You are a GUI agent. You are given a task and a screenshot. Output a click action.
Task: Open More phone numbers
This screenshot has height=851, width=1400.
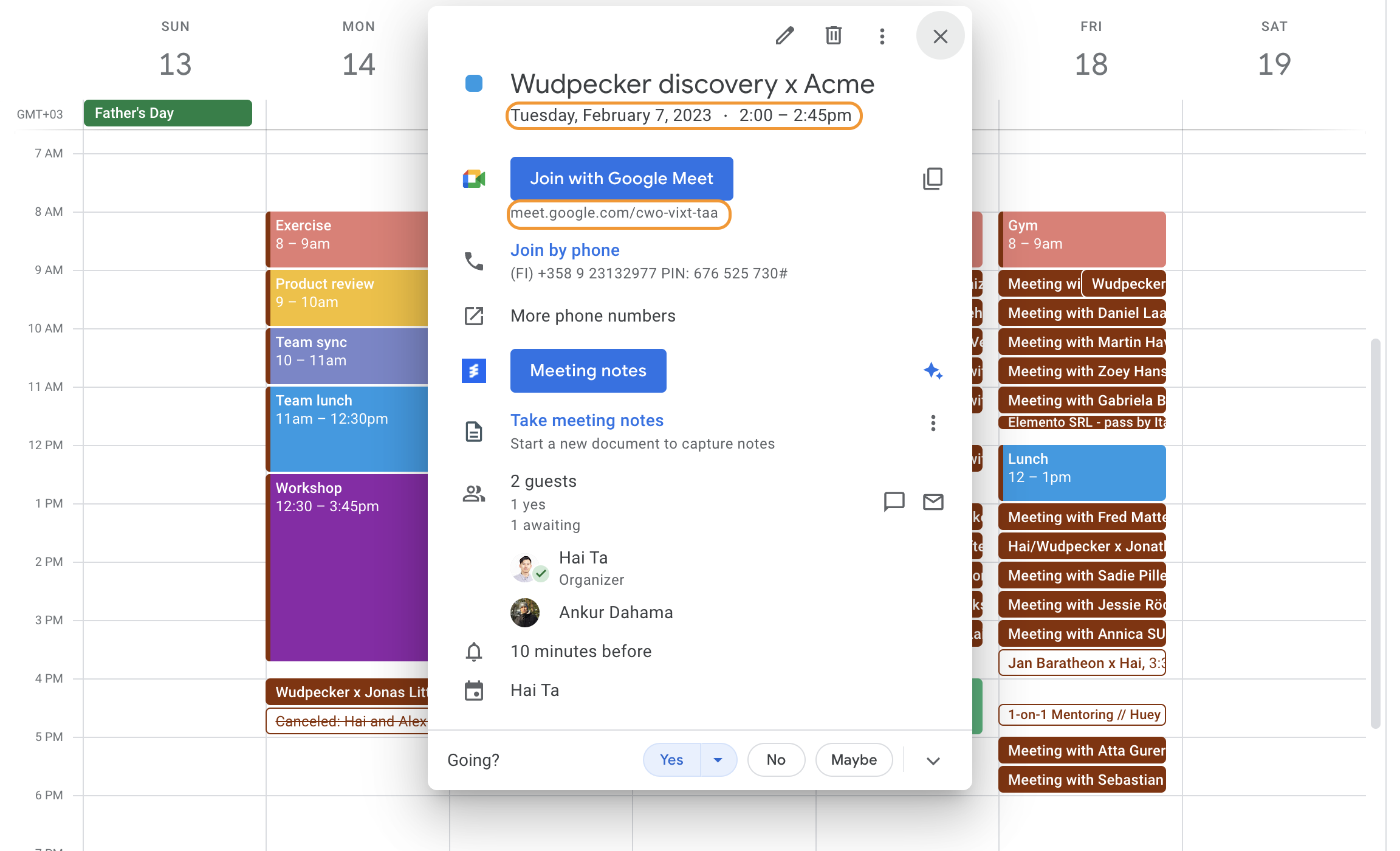click(x=592, y=315)
